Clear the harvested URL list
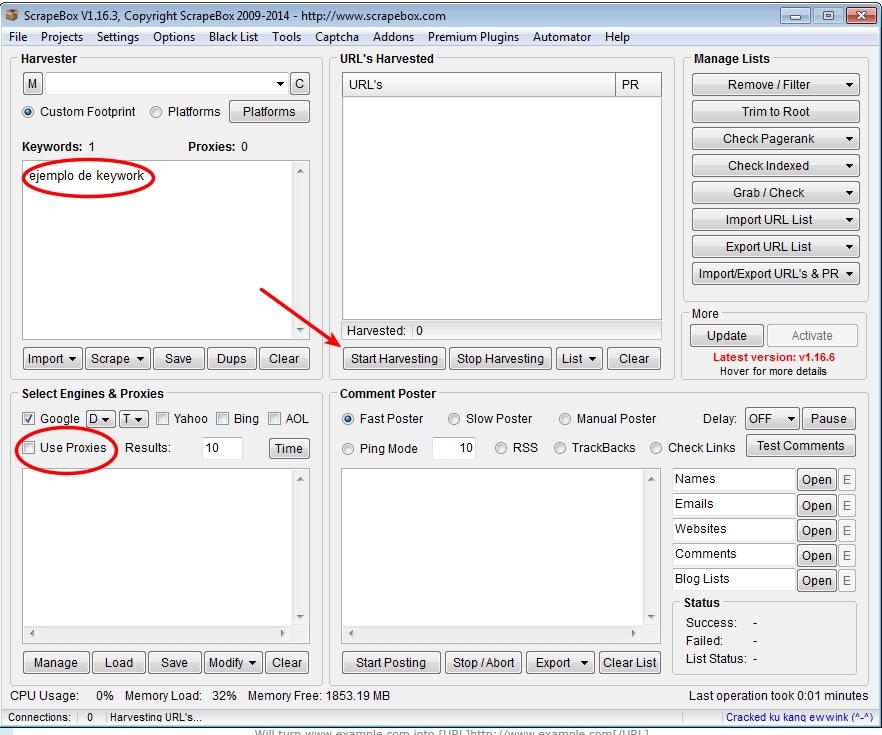The image size is (882, 735). [633, 358]
